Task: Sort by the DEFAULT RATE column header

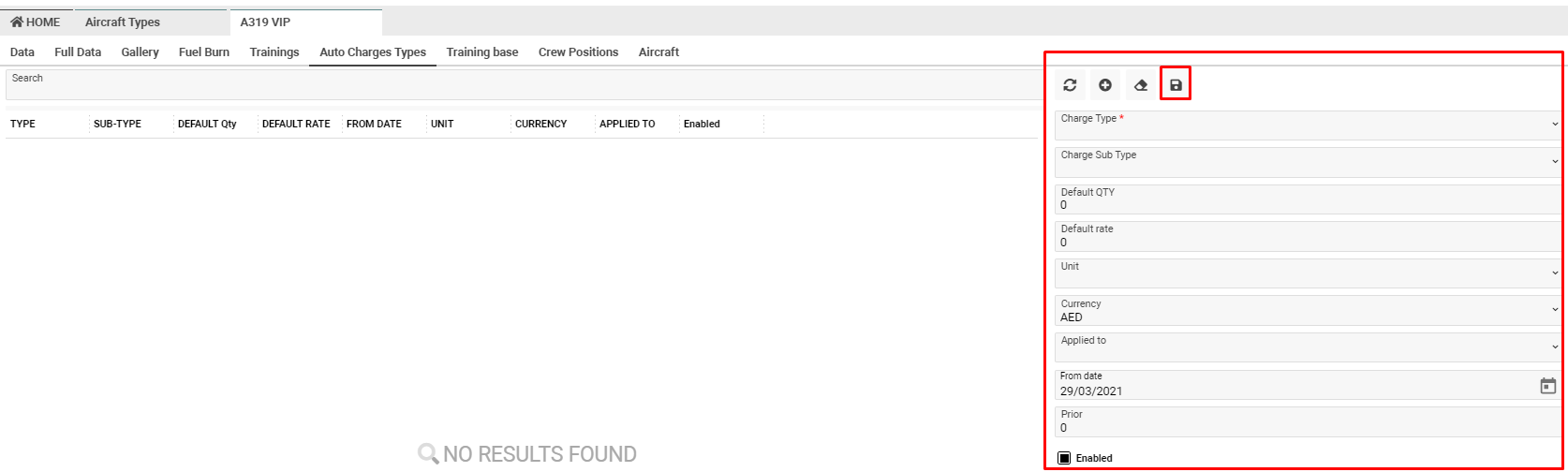Action: point(296,124)
